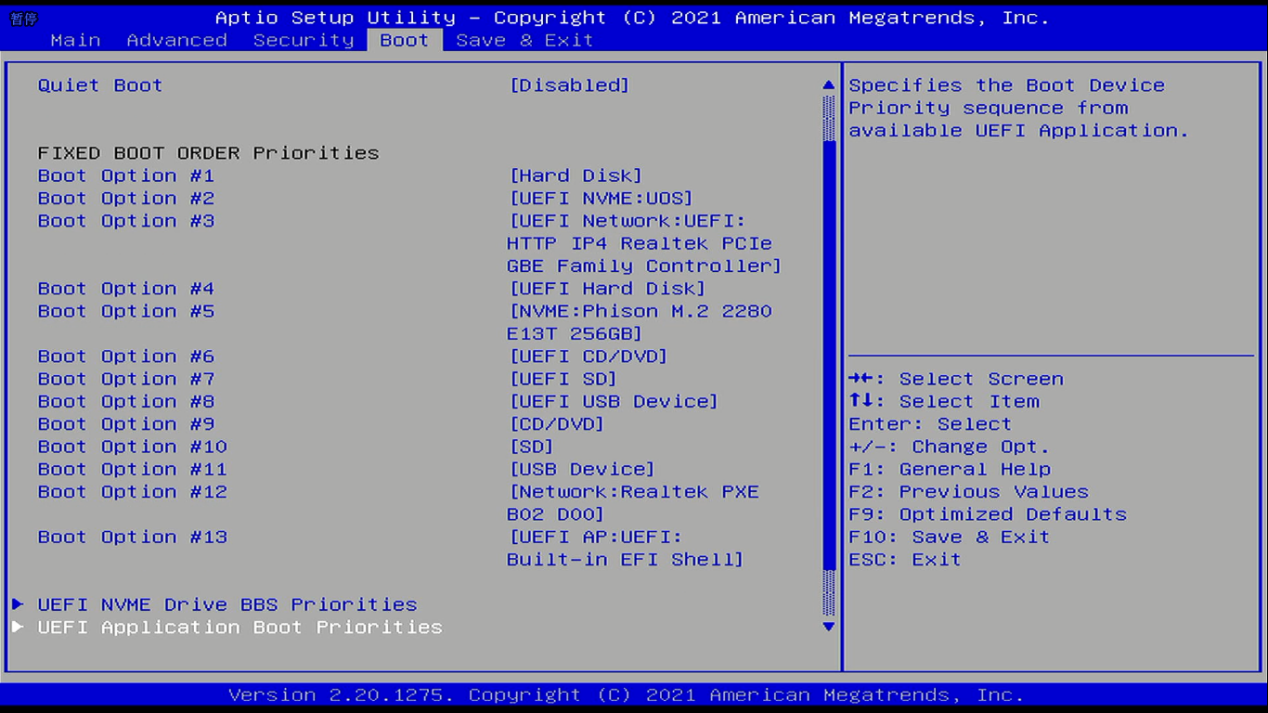This screenshot has width=1268, height=713.
Task: Click Boot Option #11 USB Device value
Action: (x=582, y=469)
